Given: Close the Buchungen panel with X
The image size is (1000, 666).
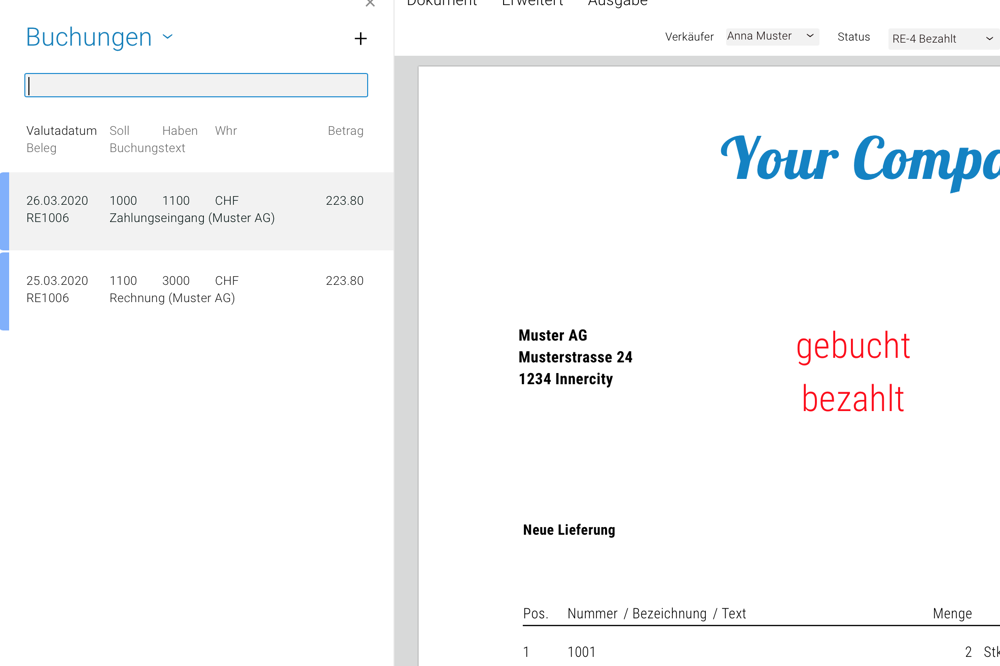Looking at the screenshot, I should [370, 4].
